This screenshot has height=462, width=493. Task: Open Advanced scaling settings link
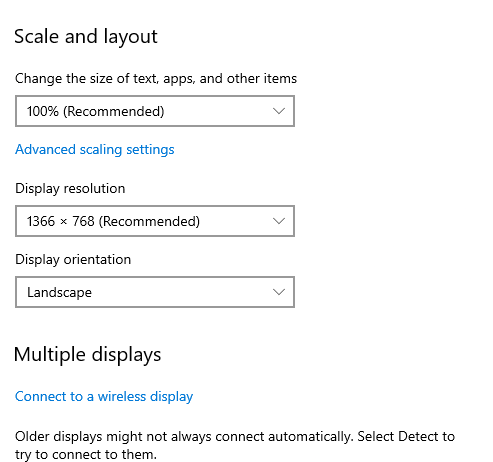[x=95, y=150]
